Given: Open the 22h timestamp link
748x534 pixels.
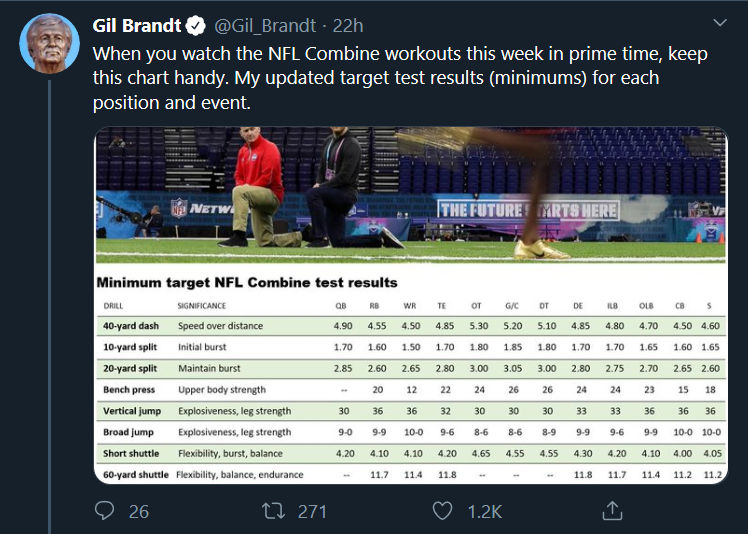Looking at the screenshot, I should 348,26.
